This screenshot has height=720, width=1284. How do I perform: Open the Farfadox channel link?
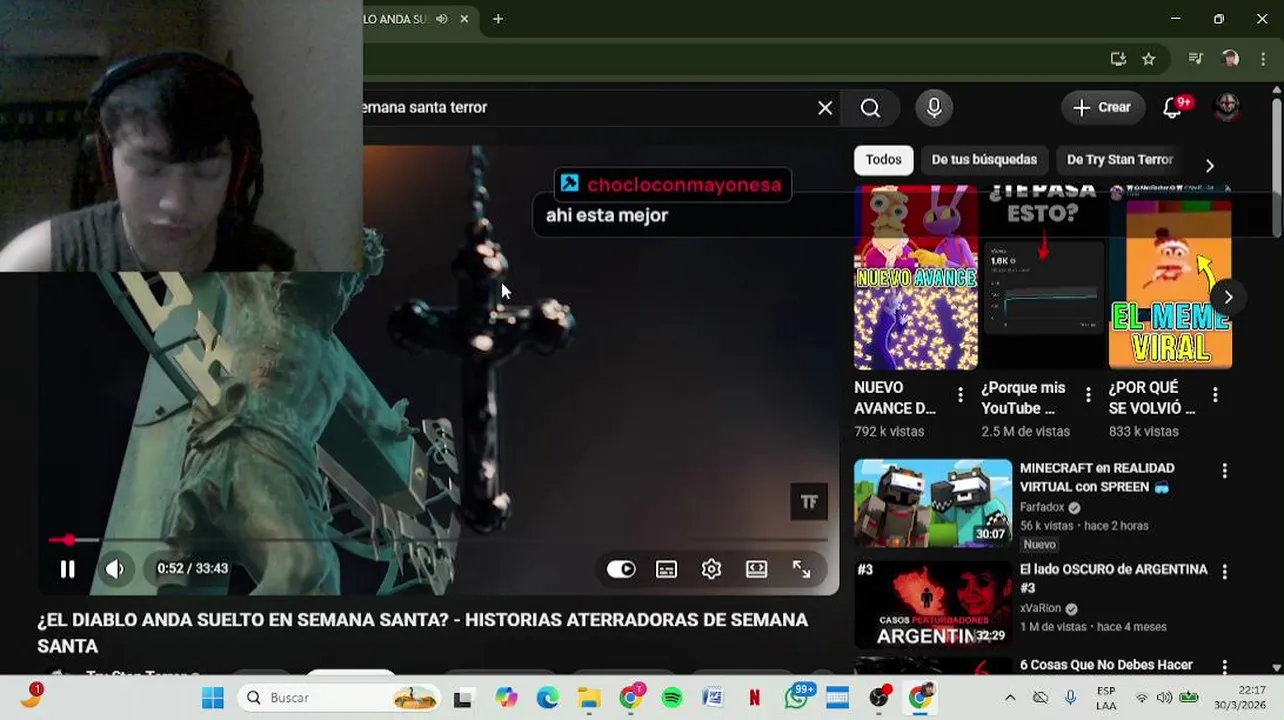point(1042,508)
